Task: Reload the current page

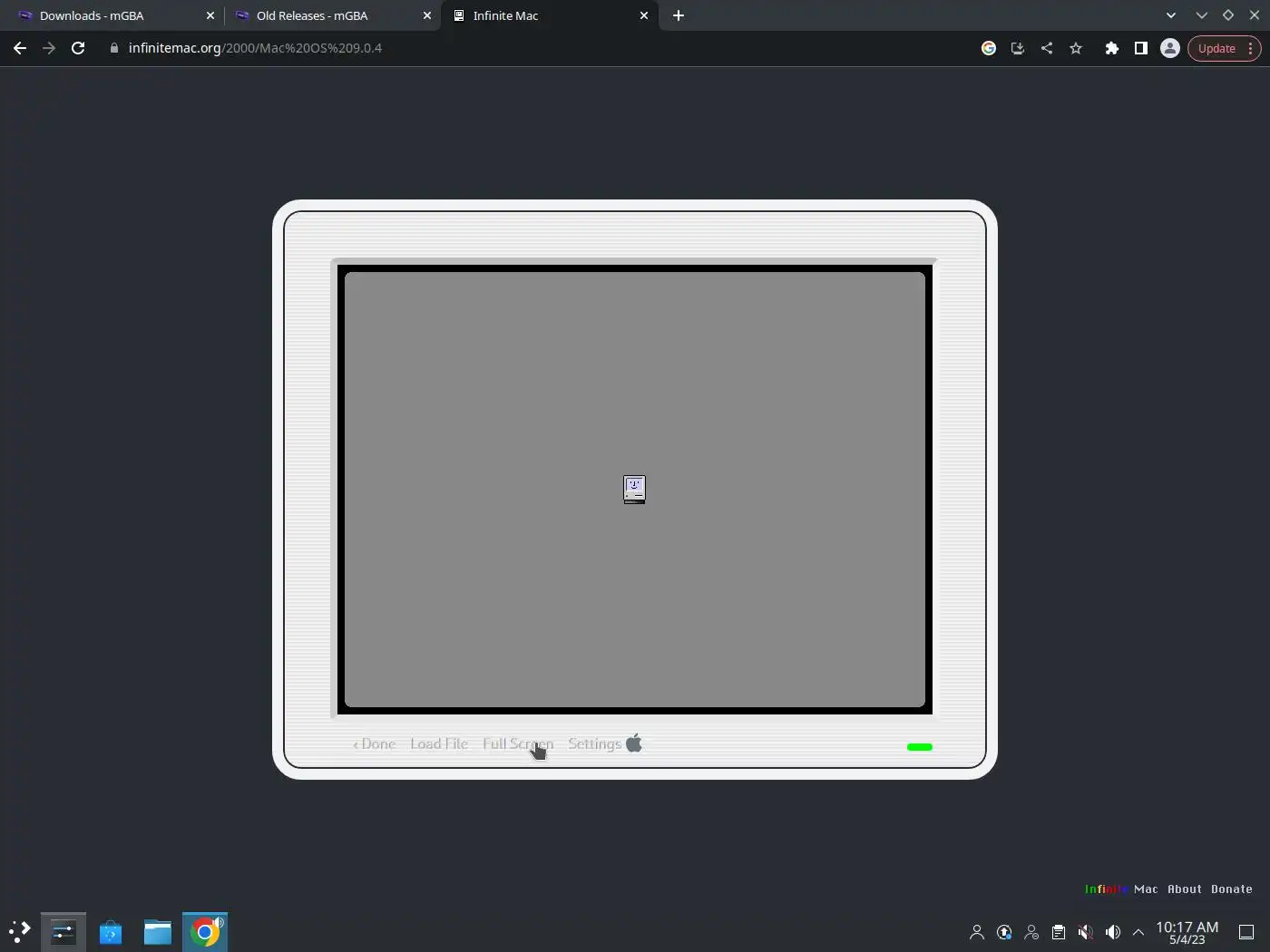Action: tap(78, 48)
